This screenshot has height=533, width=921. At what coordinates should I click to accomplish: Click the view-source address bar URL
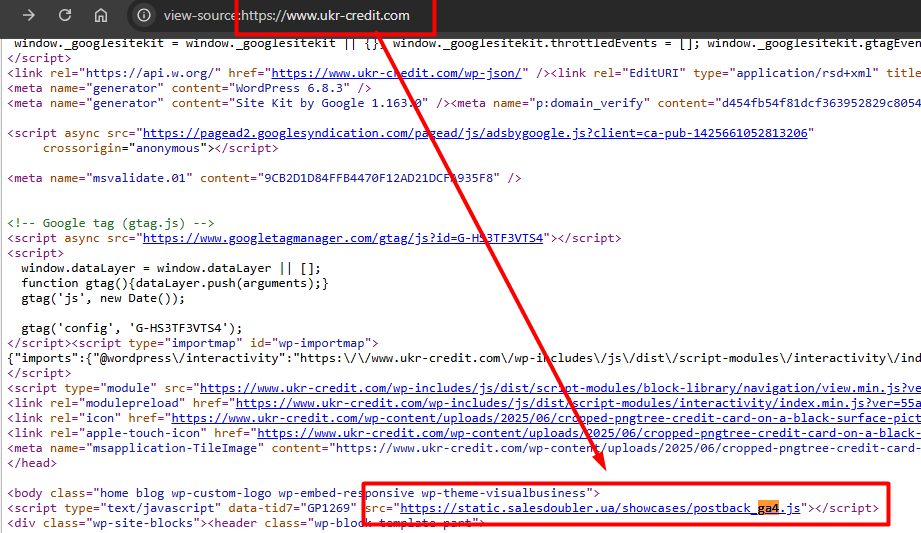(287, 15)
